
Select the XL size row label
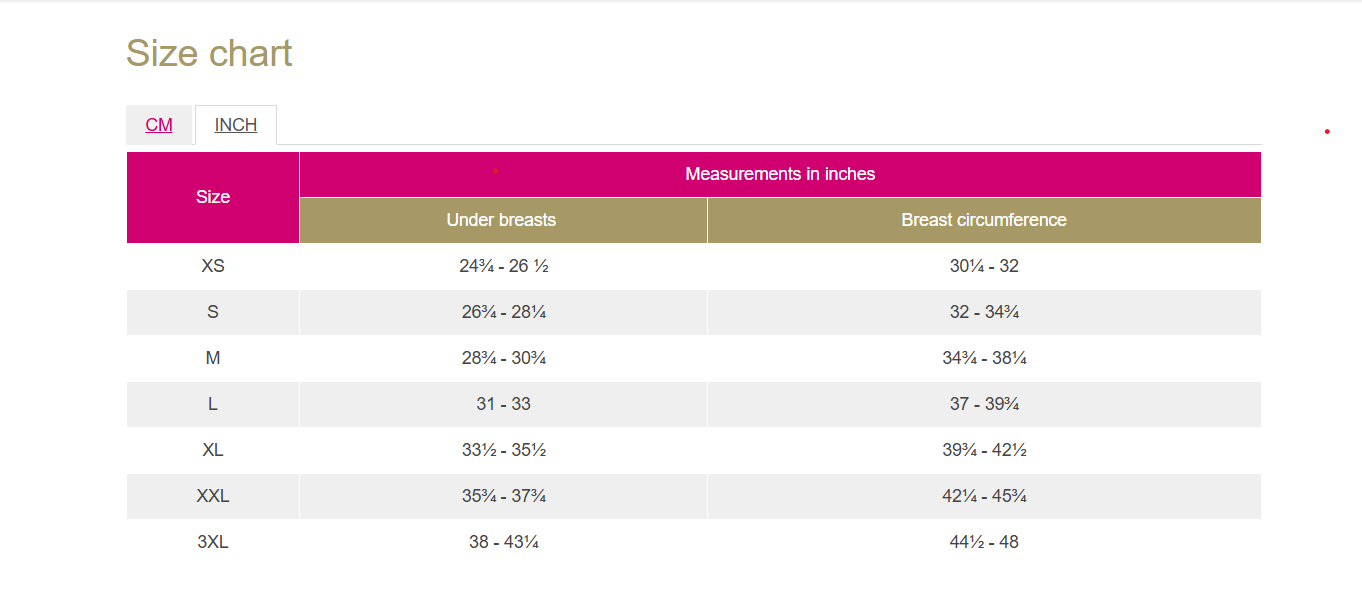(213, 450)
